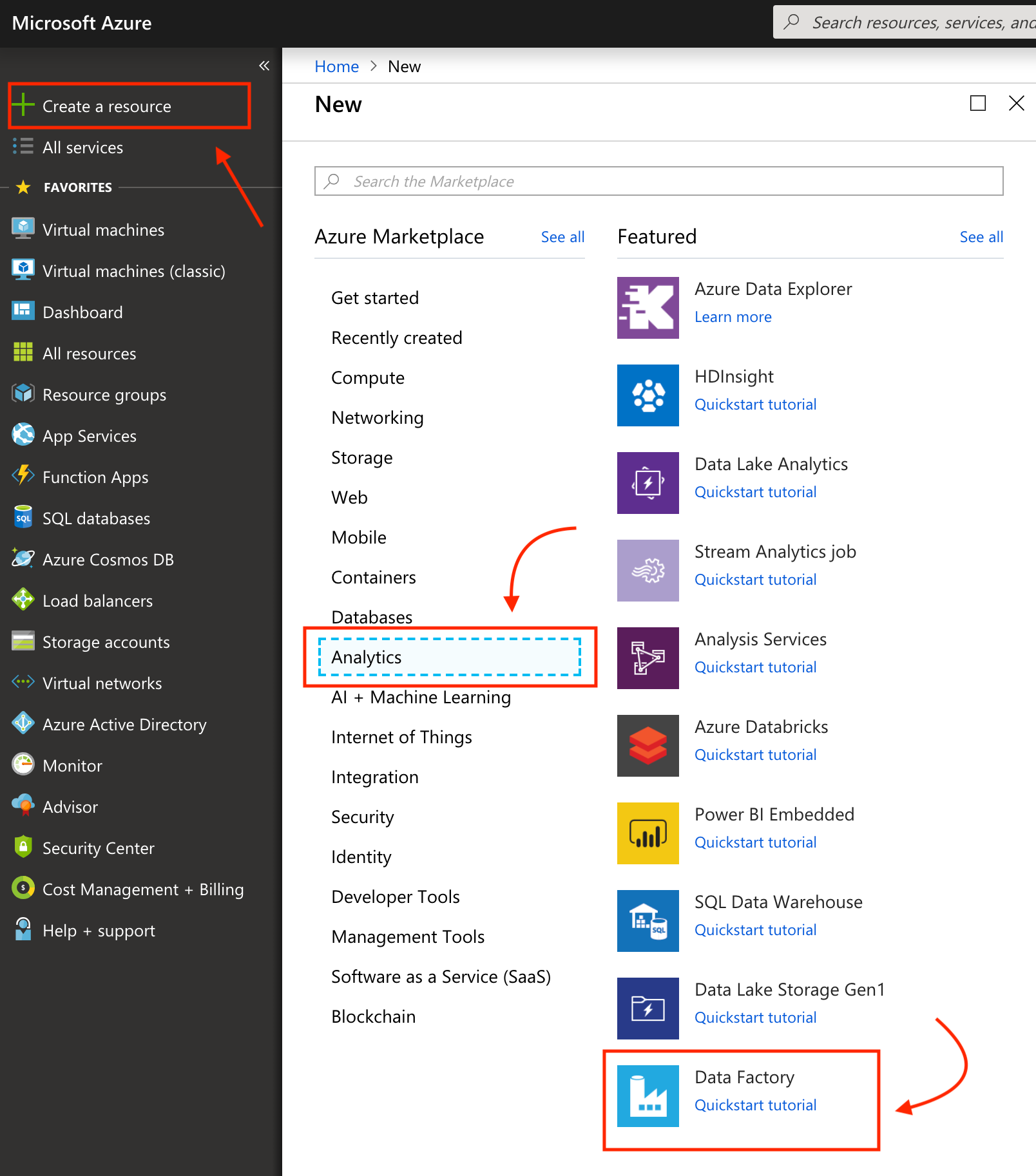Select Storage marketplace category
The image size is (1036, 1176).
point(362,458)
